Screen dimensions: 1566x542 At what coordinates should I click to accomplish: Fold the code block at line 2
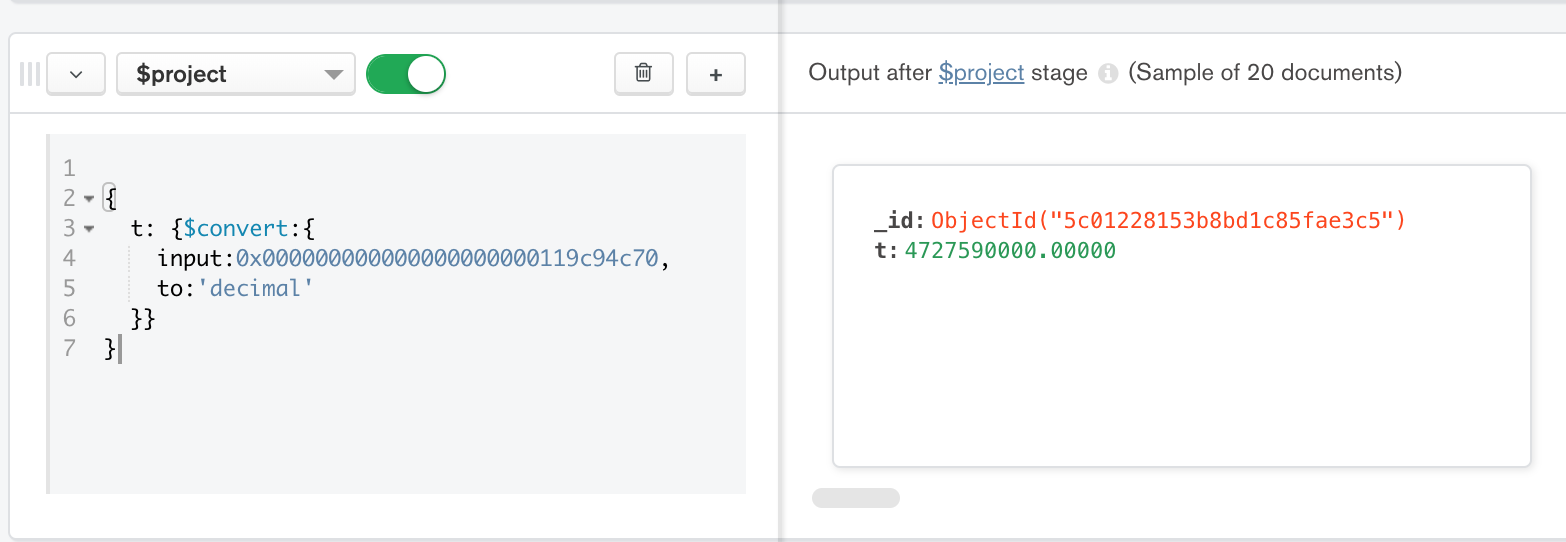point(89,198)
